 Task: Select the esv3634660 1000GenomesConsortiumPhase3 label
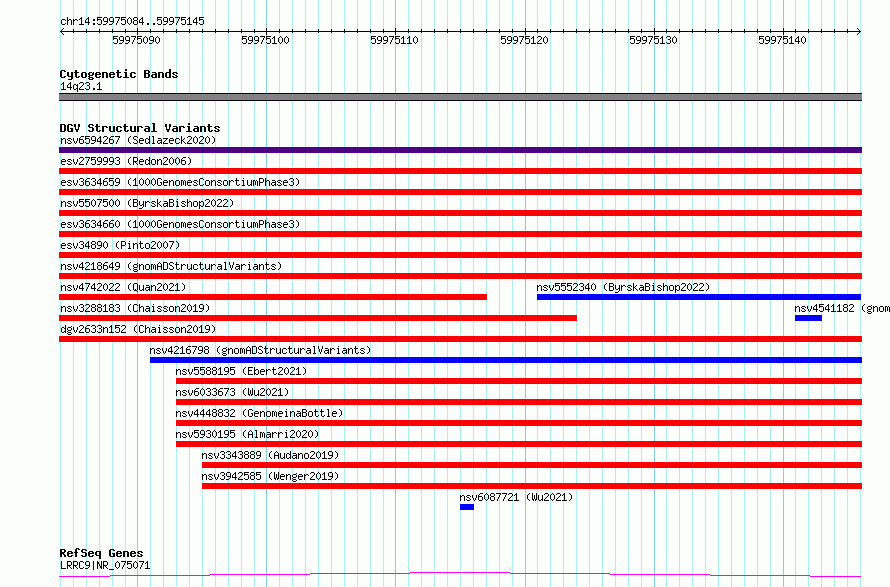[x=180, y=224]
